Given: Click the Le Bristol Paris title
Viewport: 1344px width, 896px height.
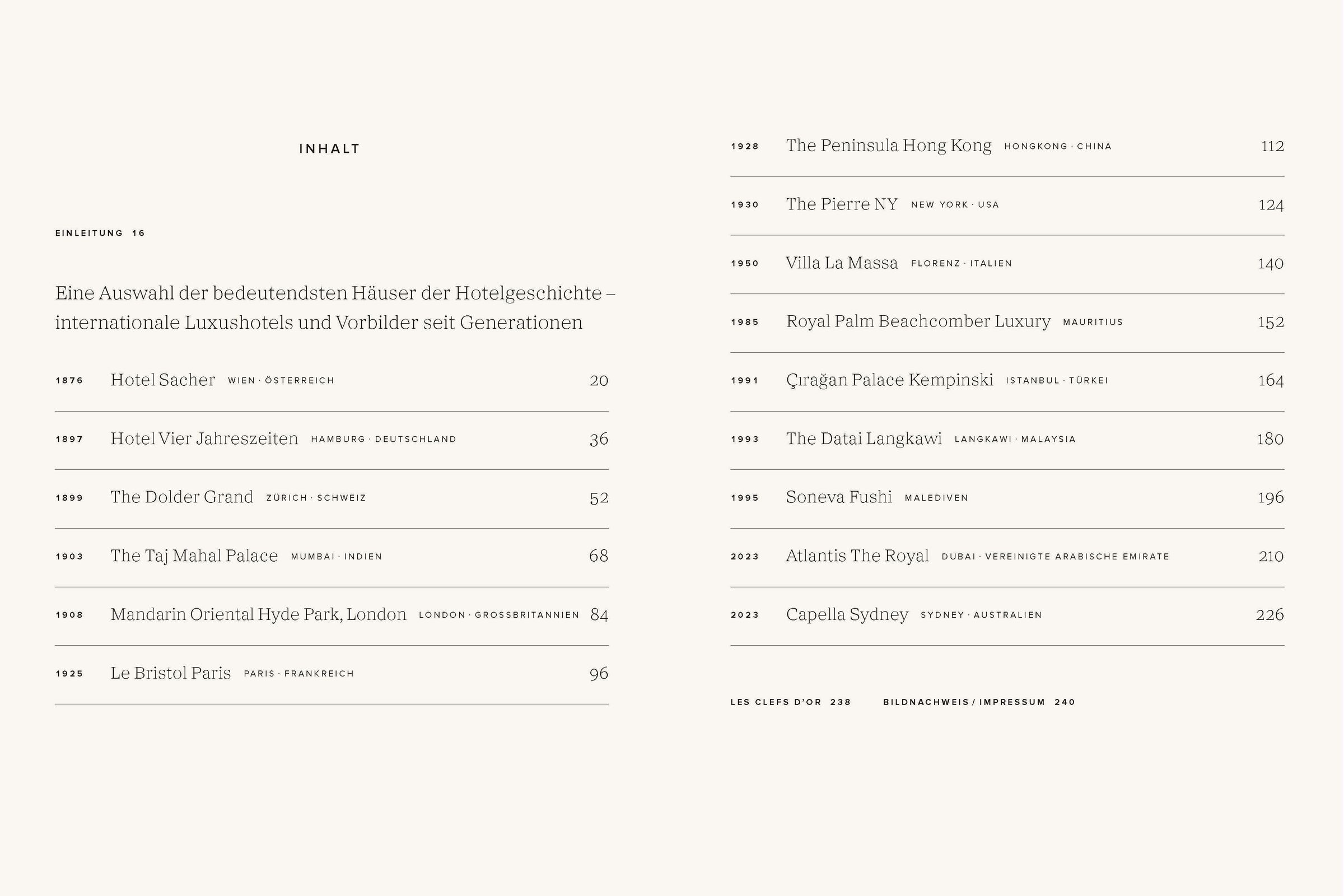Looking at the screenshot, I should pyautogui.click(x=171, y=673).
